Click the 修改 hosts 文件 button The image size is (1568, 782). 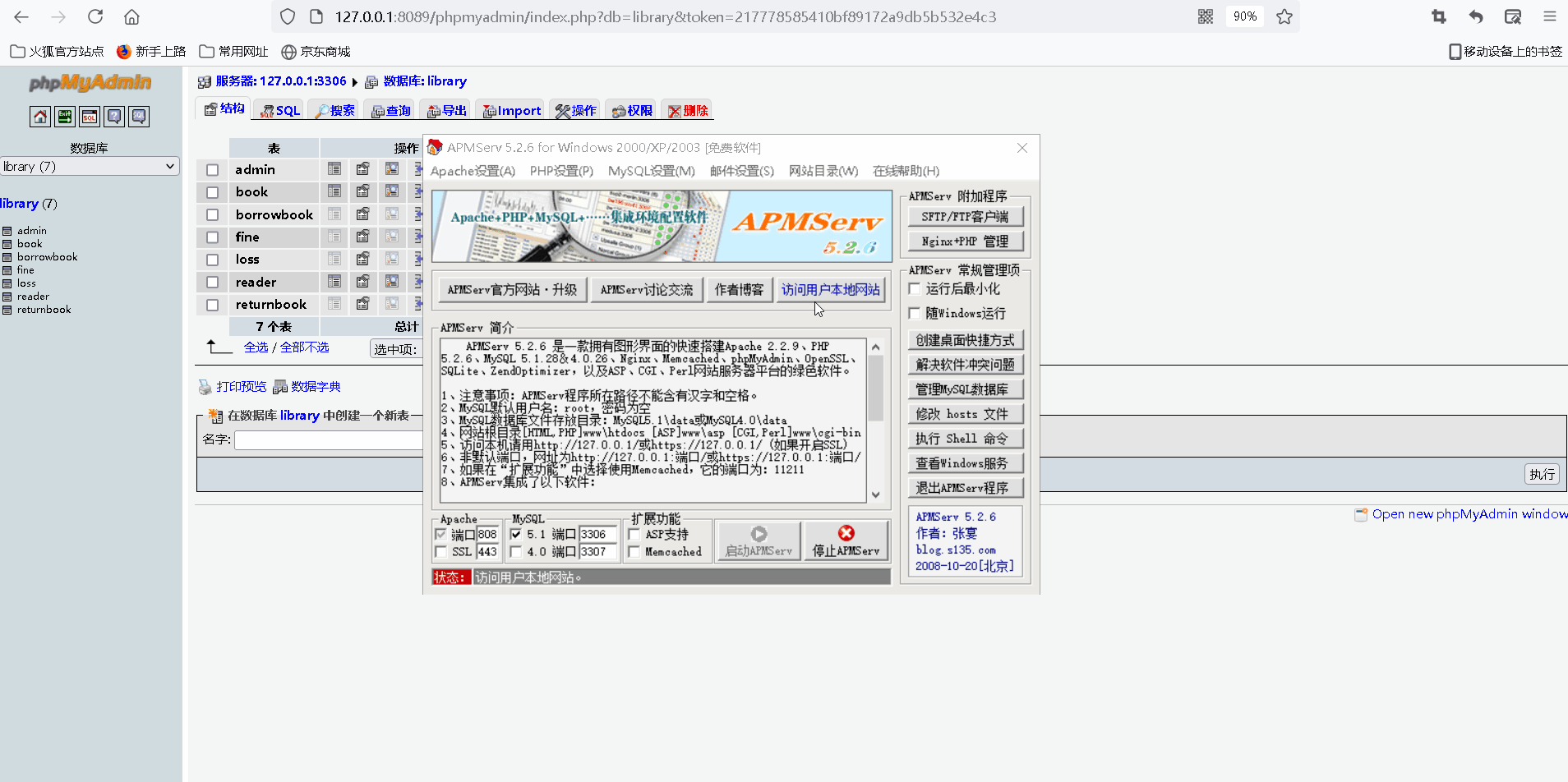[x=966, y=414]
